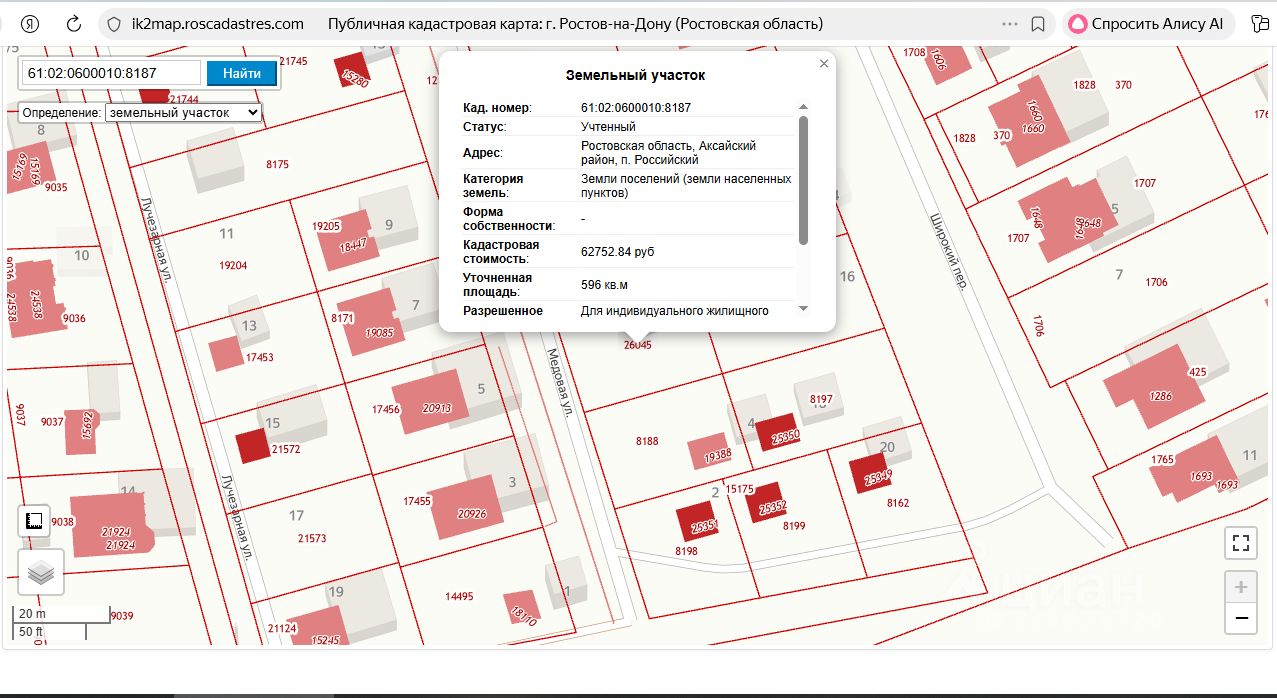Click ik2map.roscadastres.com address text
The width and height of the screenshot is (1277, 698).
click(218, 24)
